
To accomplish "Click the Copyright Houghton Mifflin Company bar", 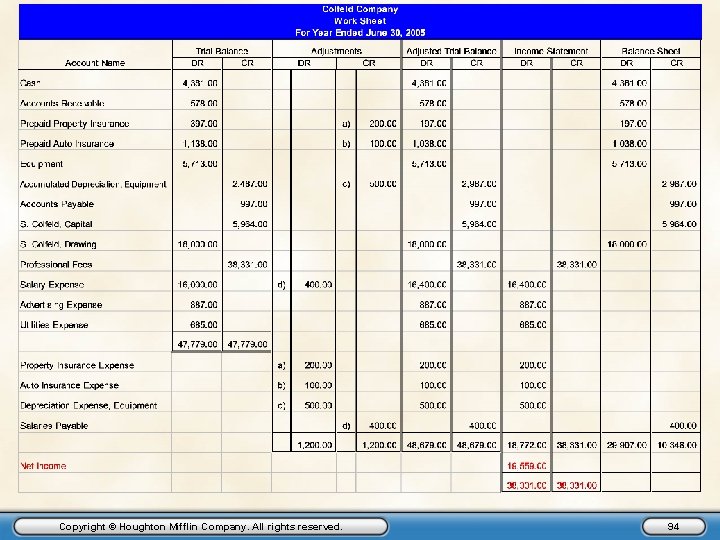I will (x=201, y=526).
